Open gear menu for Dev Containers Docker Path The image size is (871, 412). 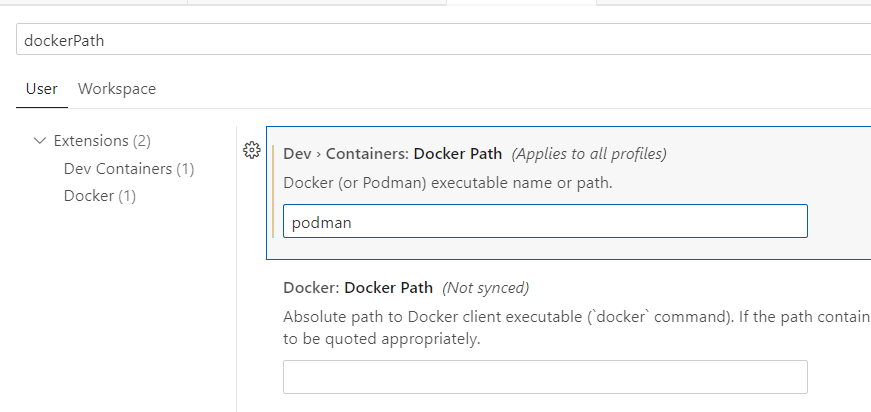click(252, 150)
